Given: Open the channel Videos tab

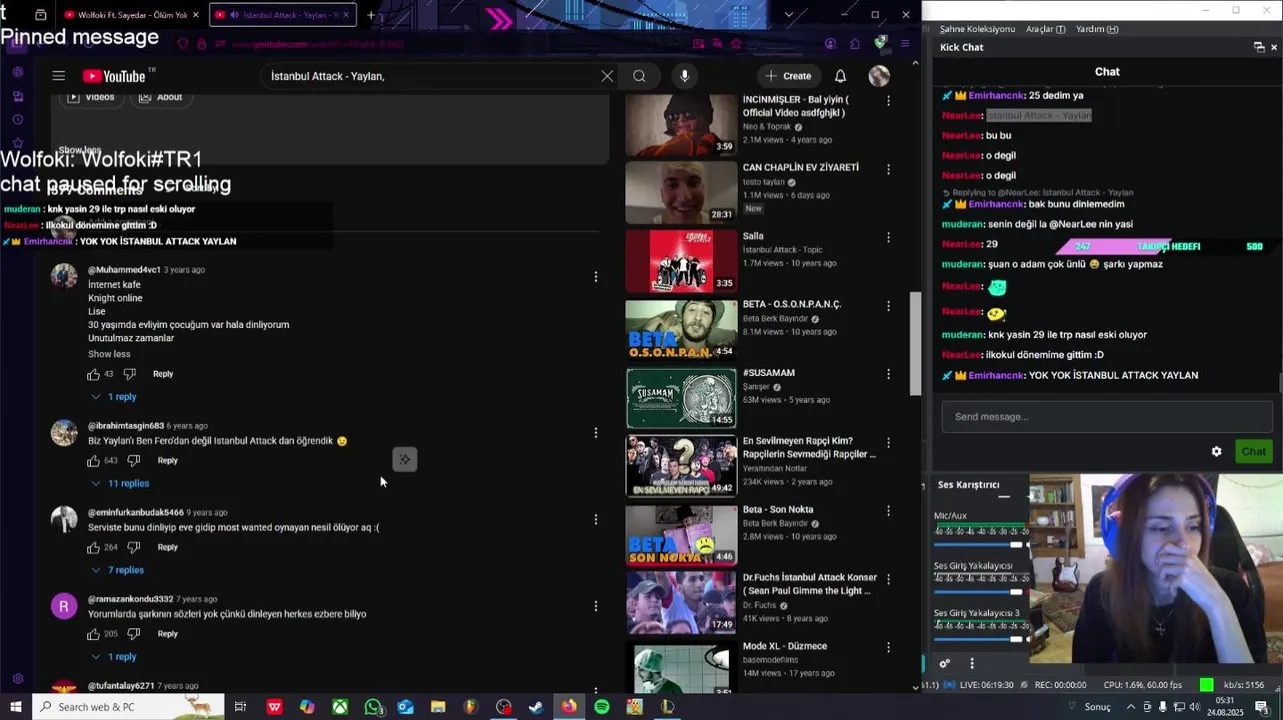Looking at the screenshot, I should [x=91, y=97].
